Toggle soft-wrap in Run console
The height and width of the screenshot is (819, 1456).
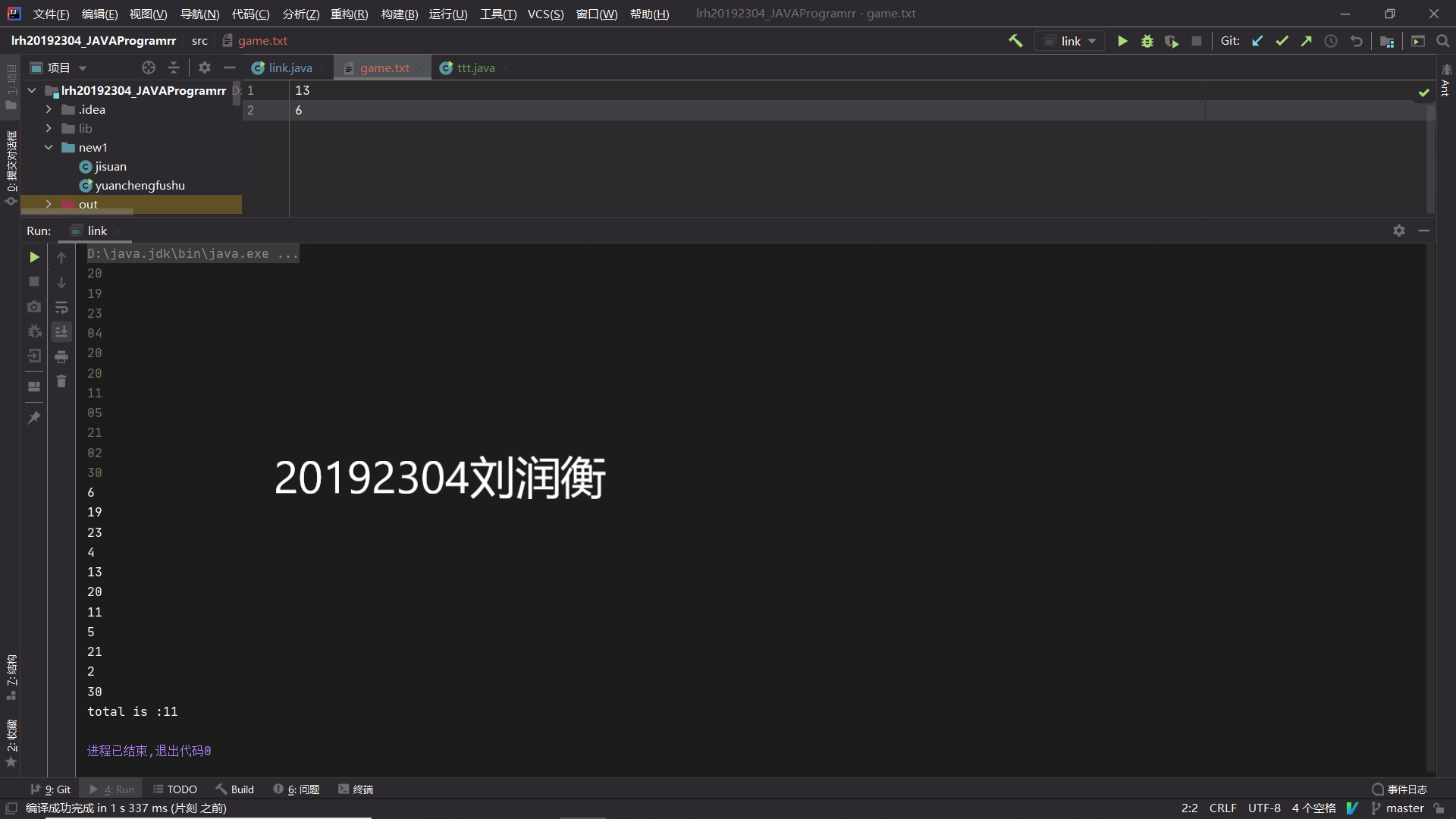(x=61, y=307)
